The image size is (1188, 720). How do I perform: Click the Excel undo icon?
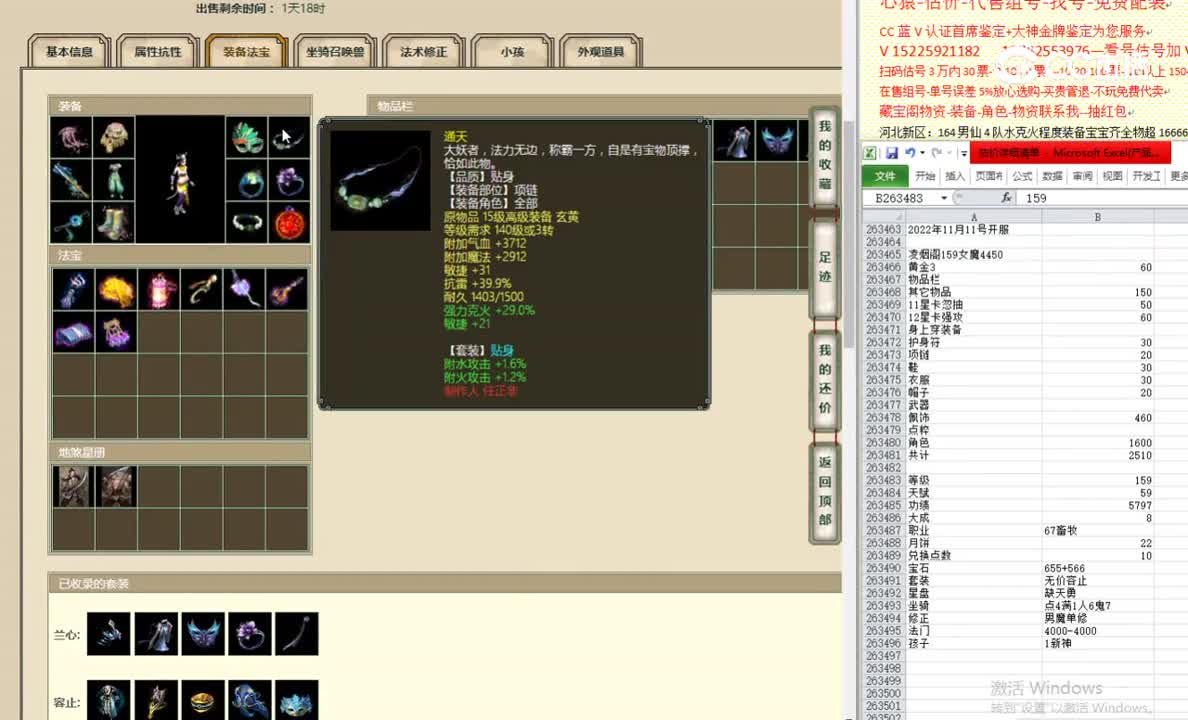pos(910,153)
